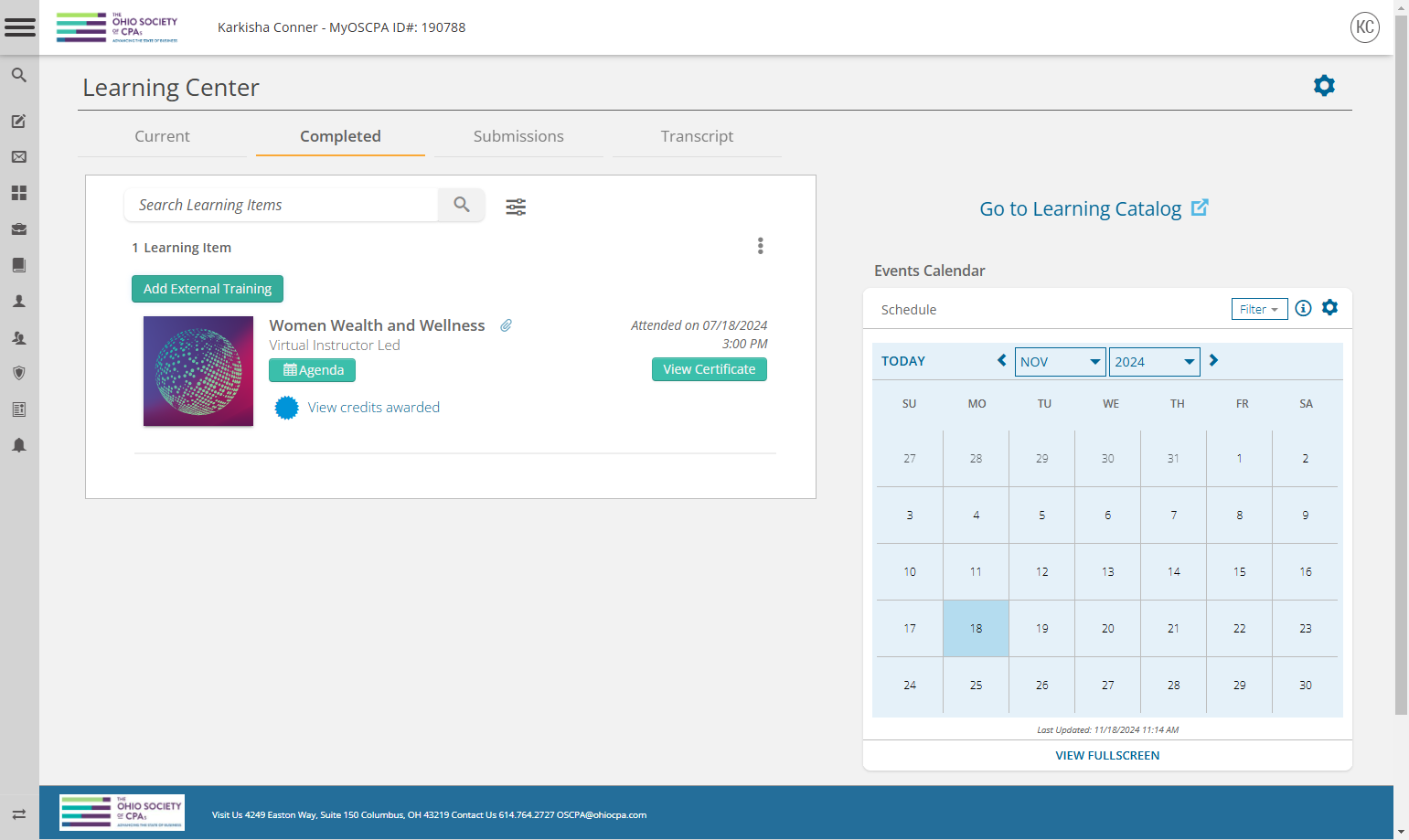The height and width of the screenshot is (840, 1409).
Task: Open the filter sliders icon
Action: point(516,207)
